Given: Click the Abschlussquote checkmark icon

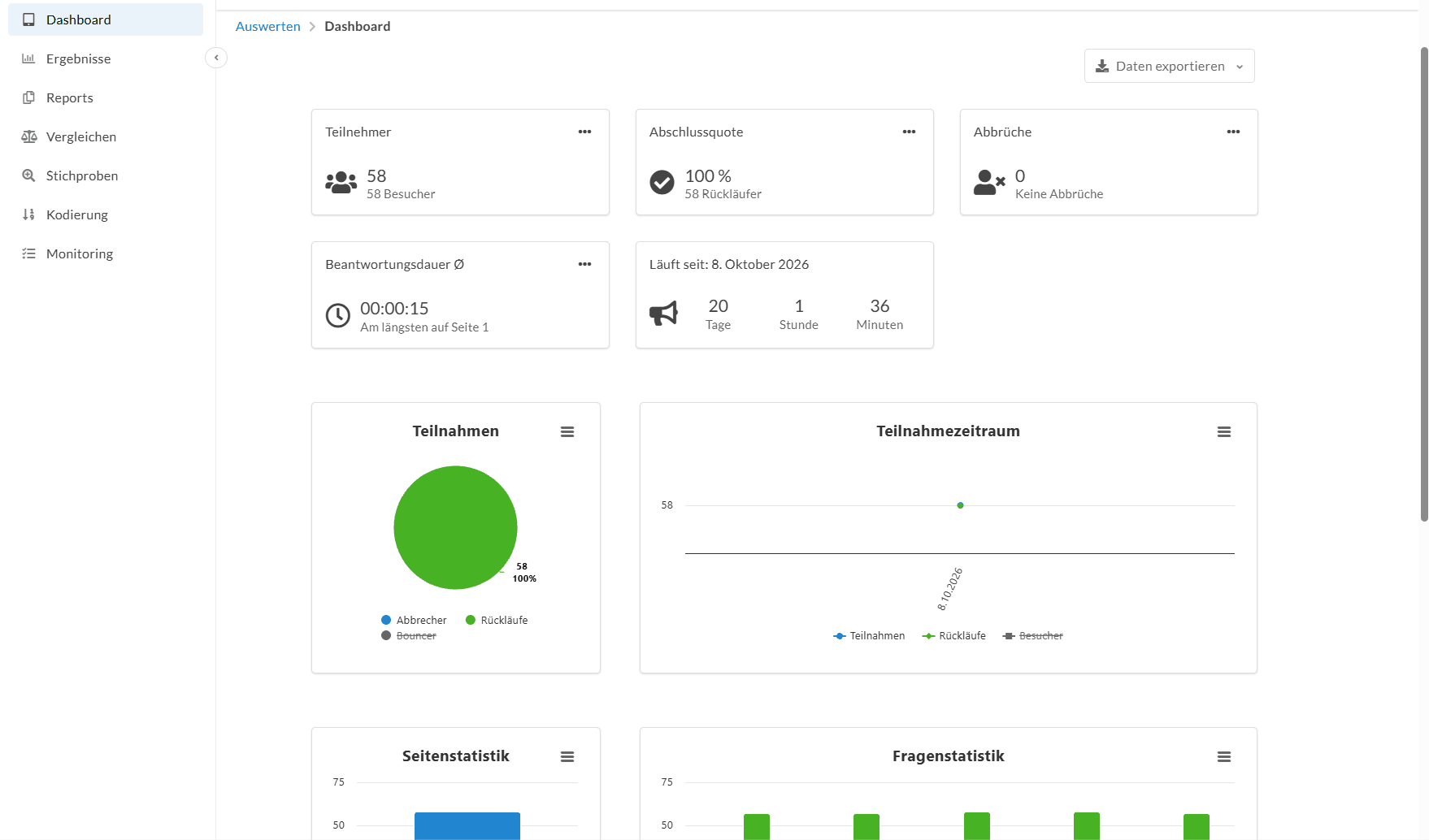Looking at the screenshot, I should click(x=662, y=183).
